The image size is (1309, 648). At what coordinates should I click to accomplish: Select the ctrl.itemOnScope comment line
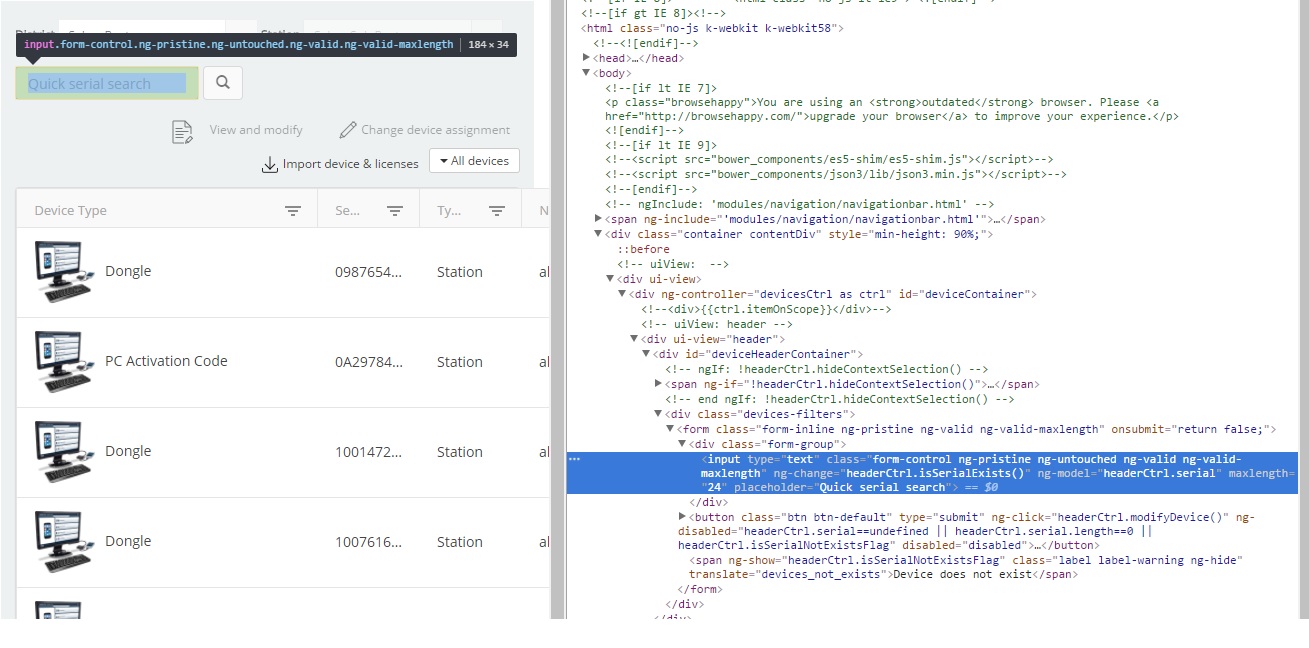[x=766, y=309]
